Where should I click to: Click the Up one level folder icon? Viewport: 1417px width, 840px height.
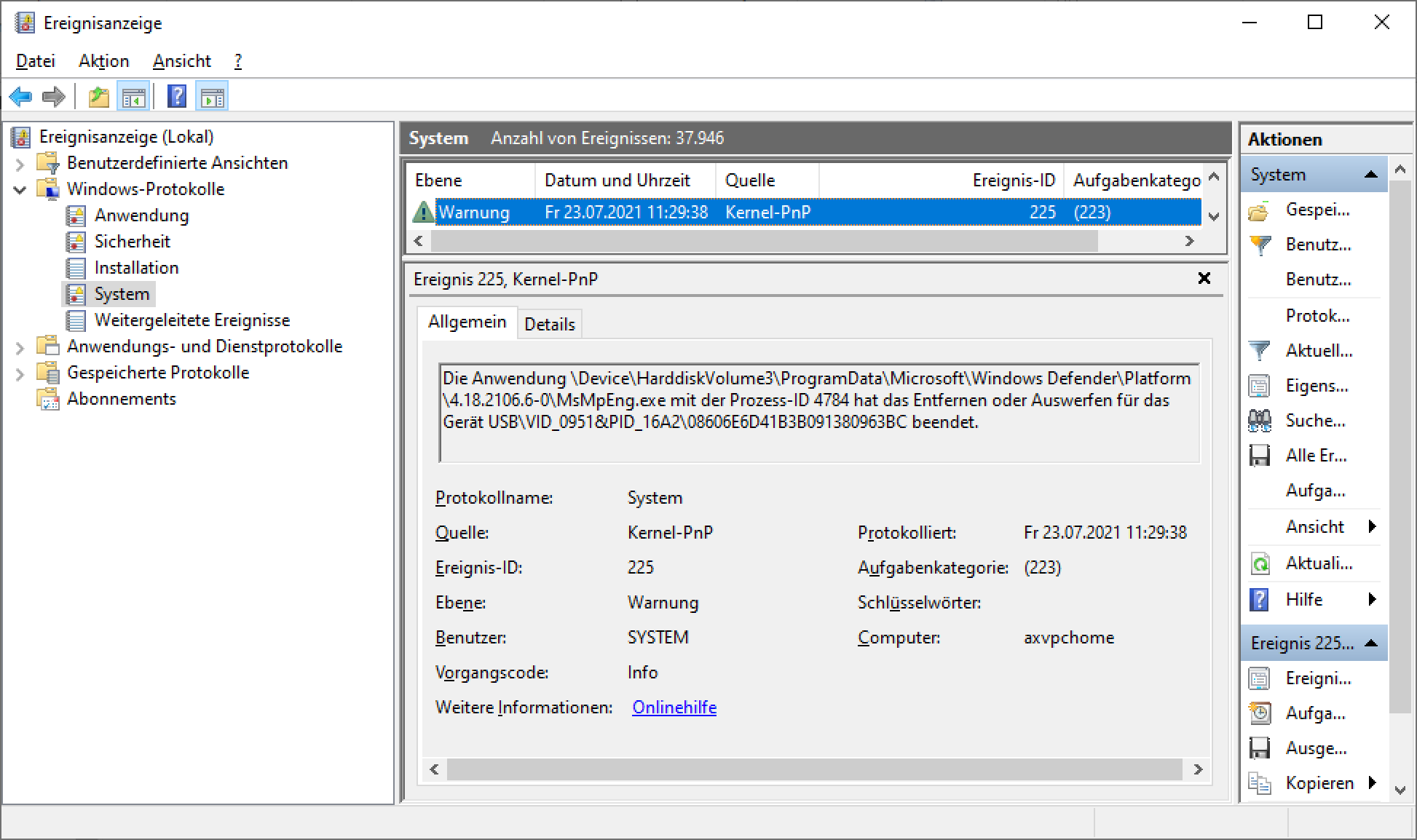click(x=98, y=96)
